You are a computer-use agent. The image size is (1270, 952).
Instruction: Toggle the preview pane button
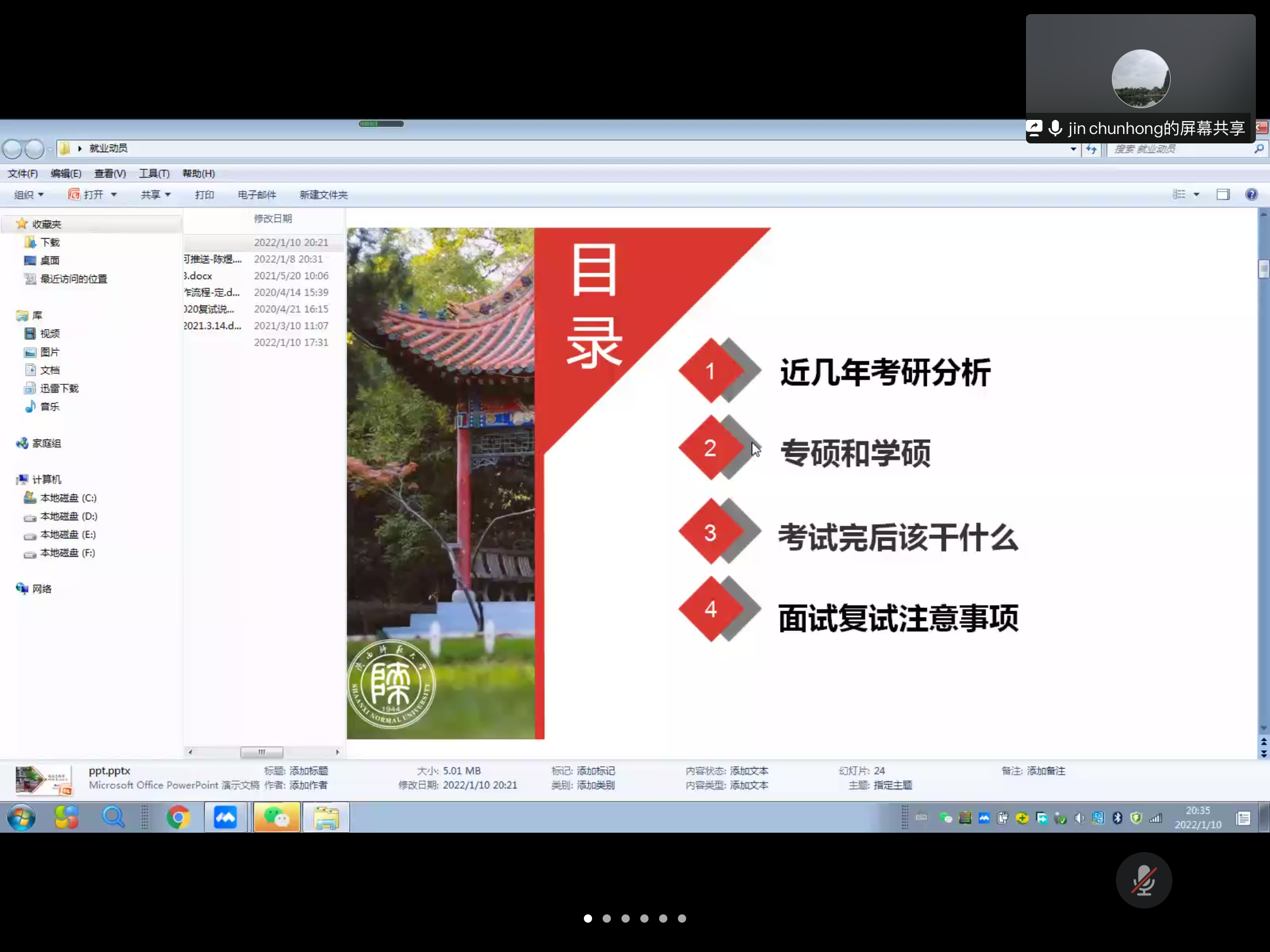[x=1223, y=195]
